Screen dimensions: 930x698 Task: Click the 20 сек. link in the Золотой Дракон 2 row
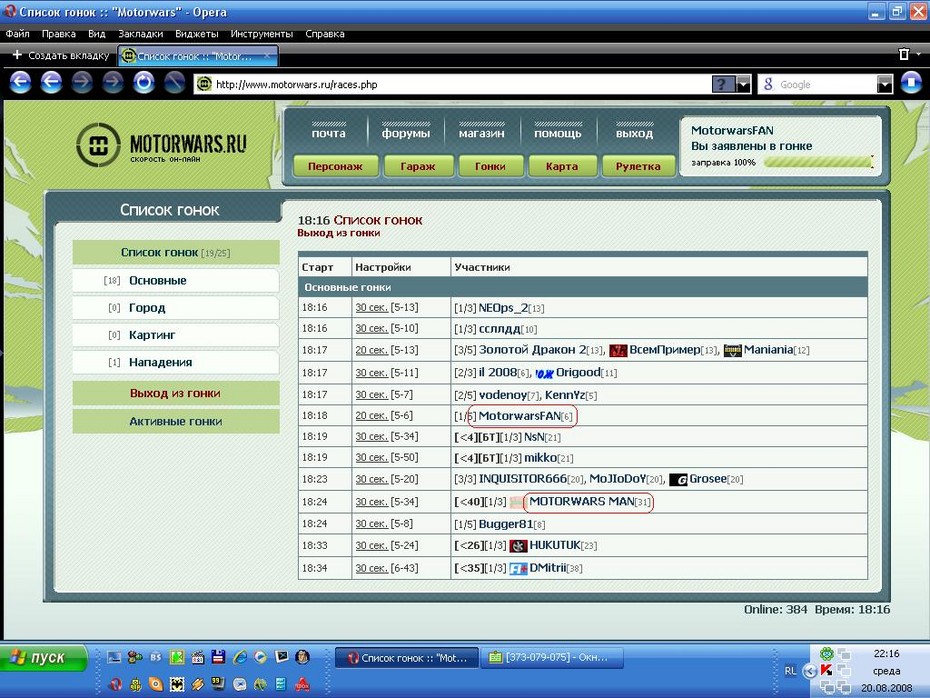point(371,350)
